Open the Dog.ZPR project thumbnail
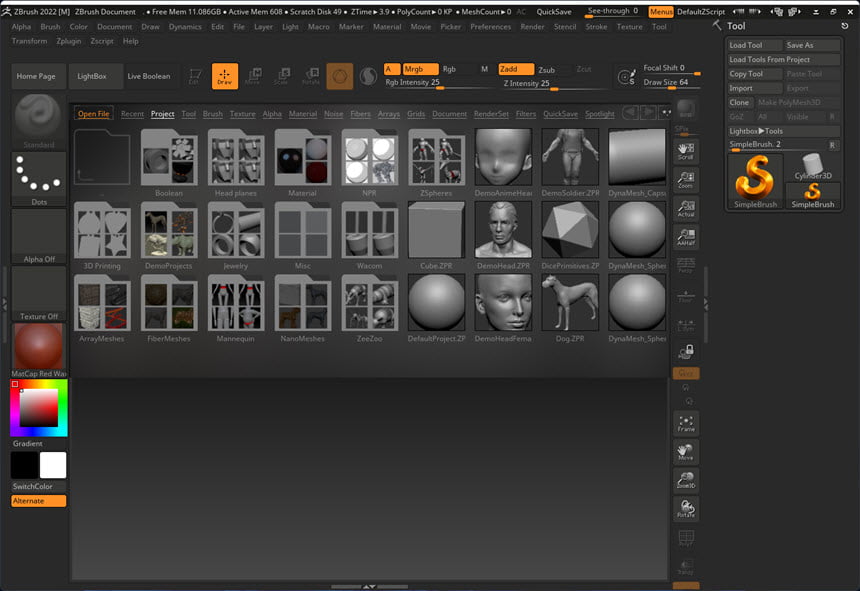Screen dimensions: 860x591 click(570, 303)
